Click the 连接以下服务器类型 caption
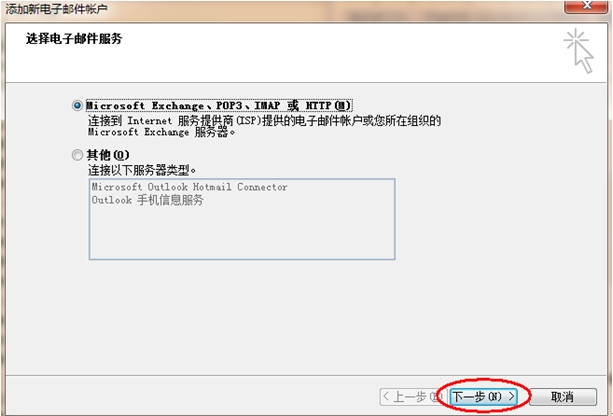 [x=142, y=170]
